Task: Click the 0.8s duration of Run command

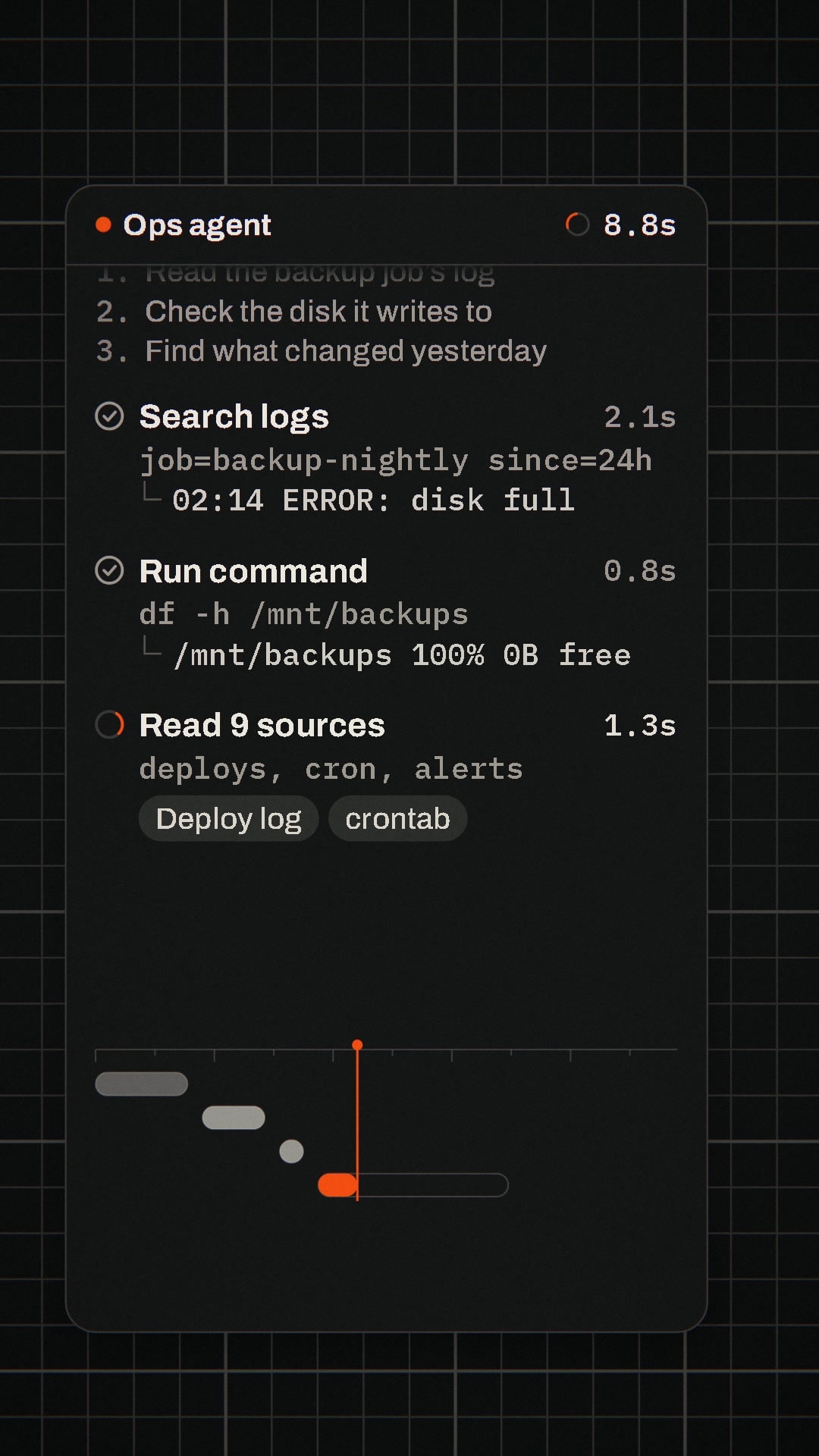Action: pyautogui.click(x=639, y=571)
